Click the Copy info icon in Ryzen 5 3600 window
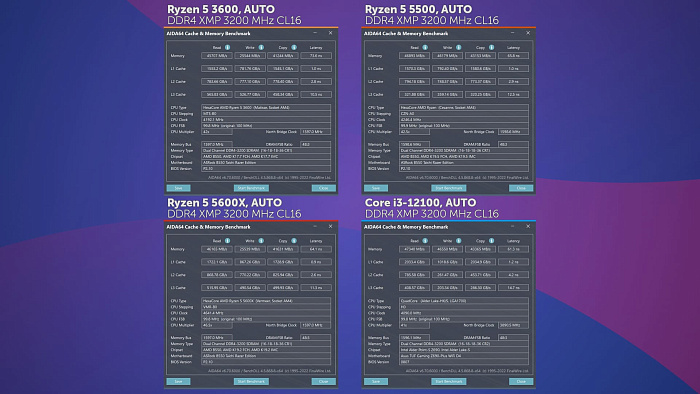 (x=294, y=47)
